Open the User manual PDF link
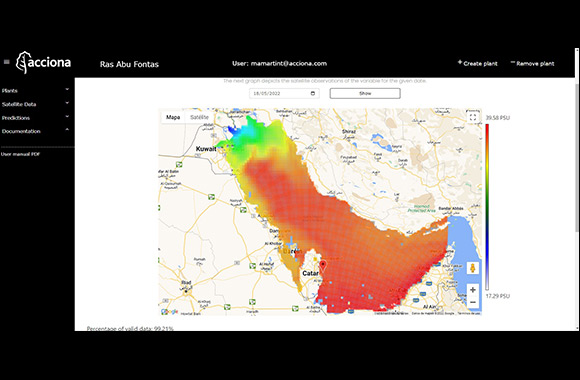This screenshot has height=380, width=580. tap(20, 154)
